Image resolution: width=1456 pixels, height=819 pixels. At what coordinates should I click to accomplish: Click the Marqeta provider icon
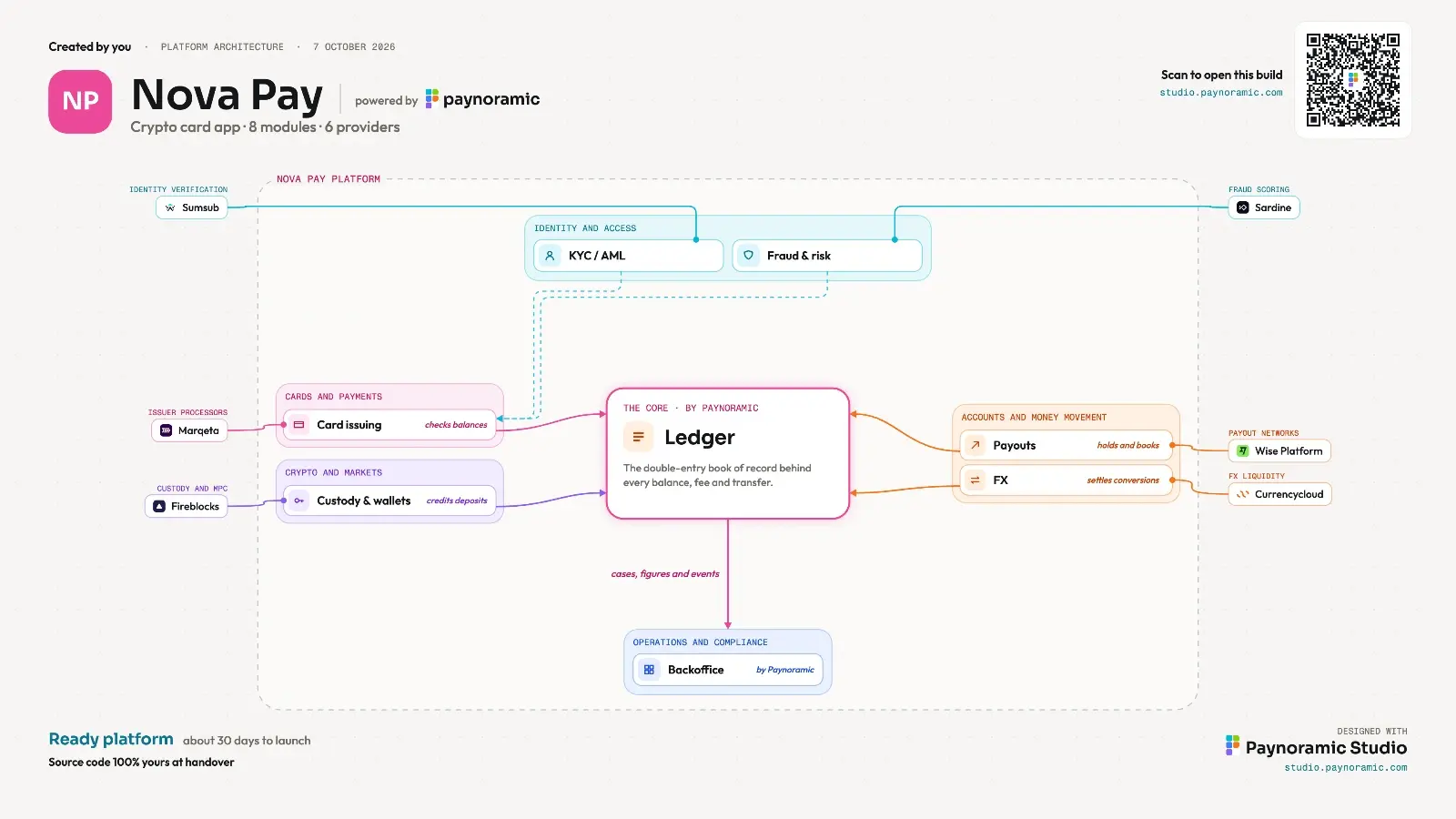167,430
